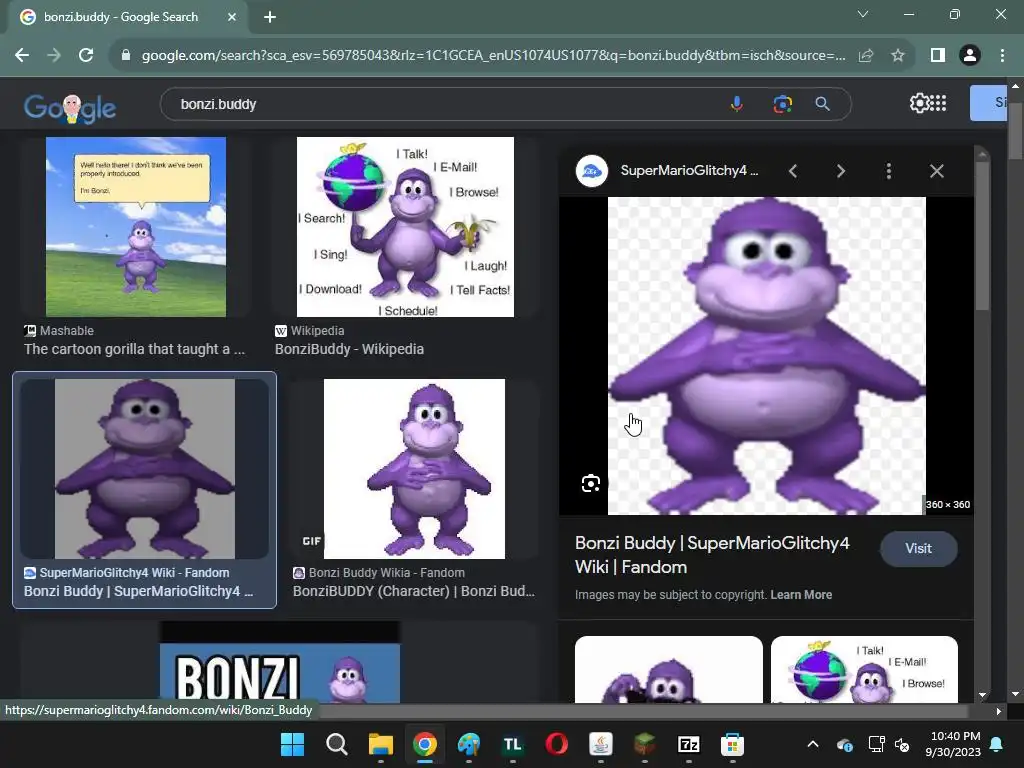
Task: Open Google quick settings gear
Action: (919, 103)
